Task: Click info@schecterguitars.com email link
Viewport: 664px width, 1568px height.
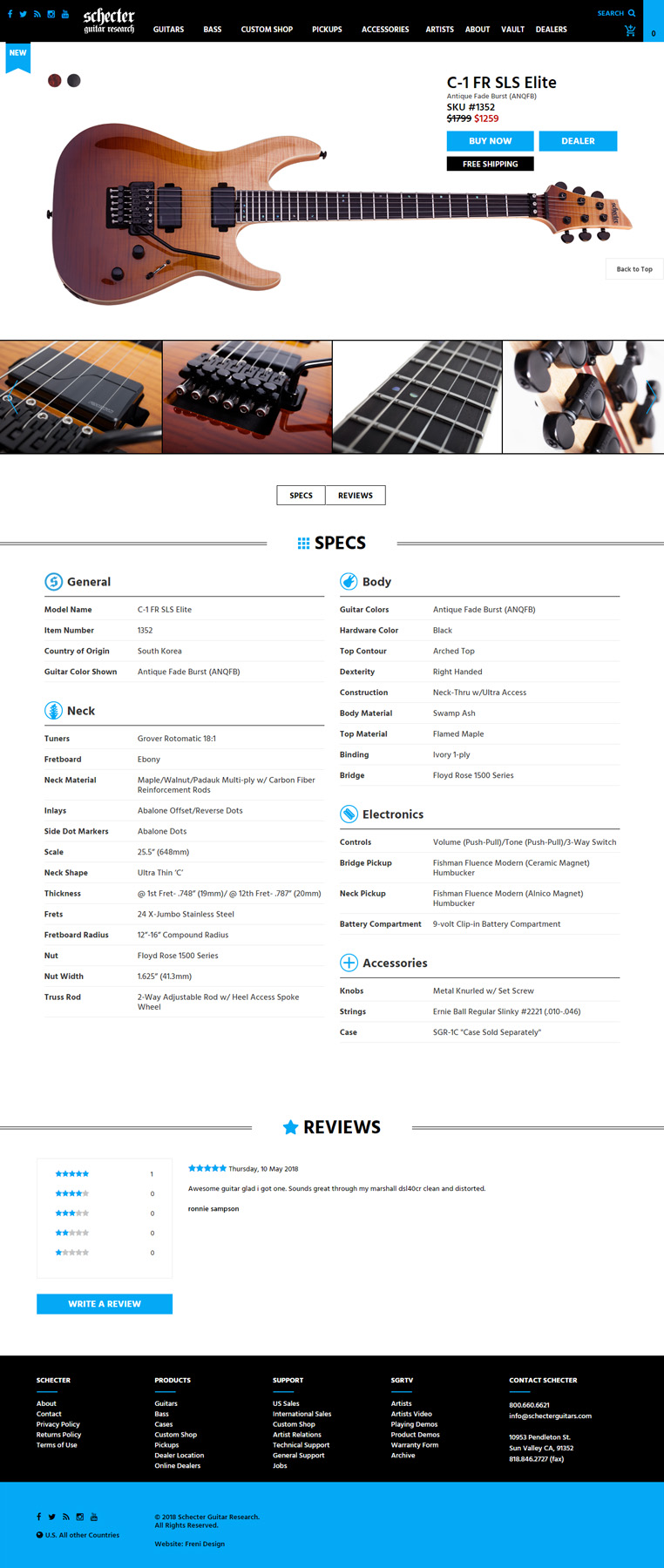Action: pos(551,1416)
